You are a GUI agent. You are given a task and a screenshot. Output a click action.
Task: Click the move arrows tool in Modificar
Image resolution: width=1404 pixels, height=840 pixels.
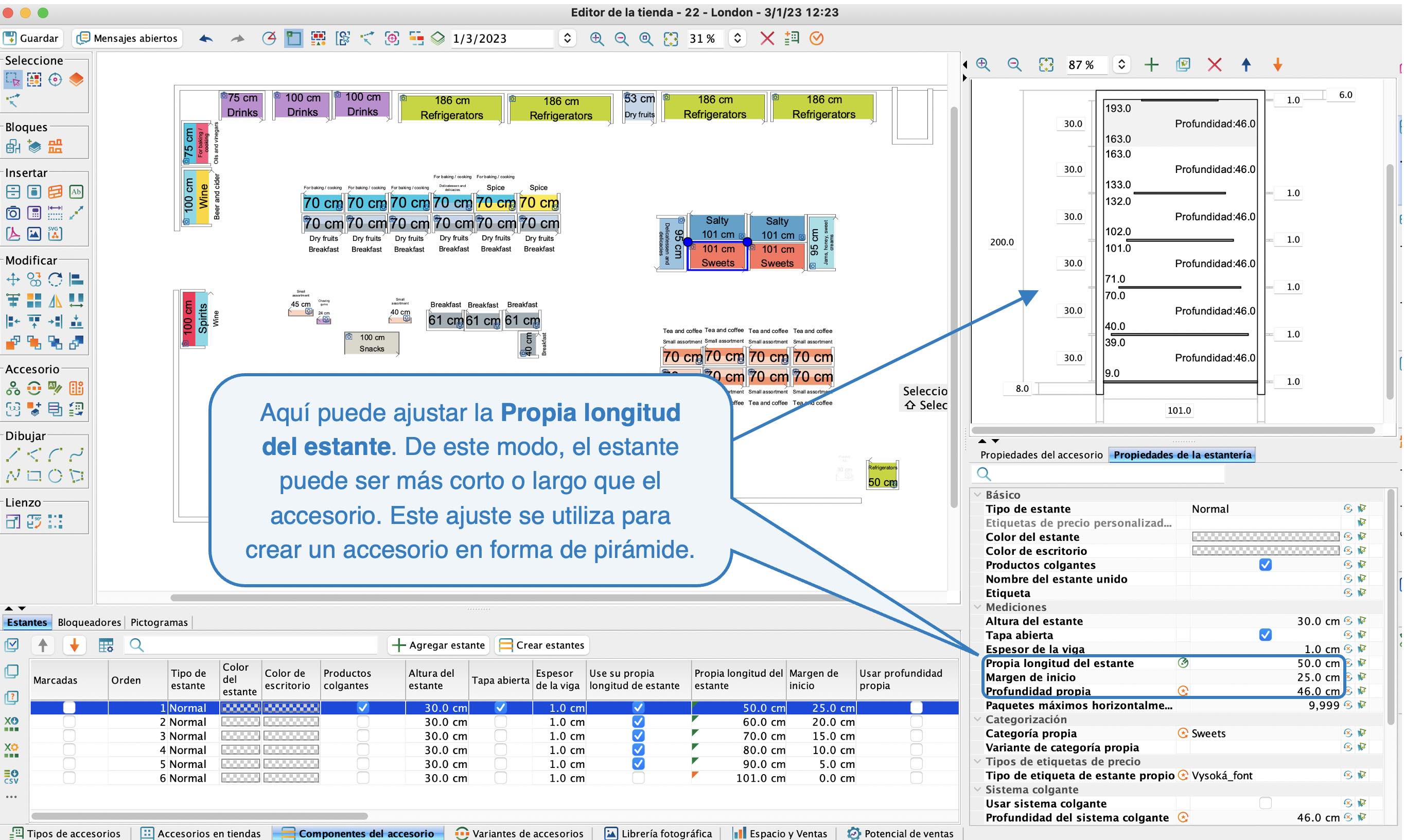(x=13, y=279)
